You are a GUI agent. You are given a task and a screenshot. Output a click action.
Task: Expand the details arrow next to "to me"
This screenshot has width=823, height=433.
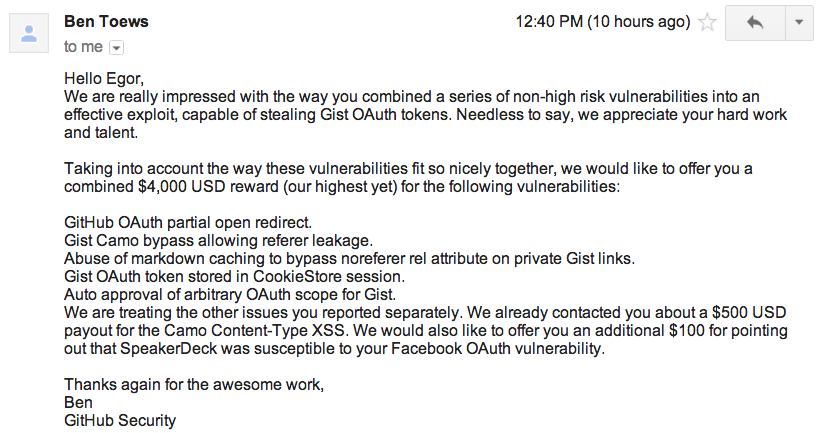coord(116,47)
